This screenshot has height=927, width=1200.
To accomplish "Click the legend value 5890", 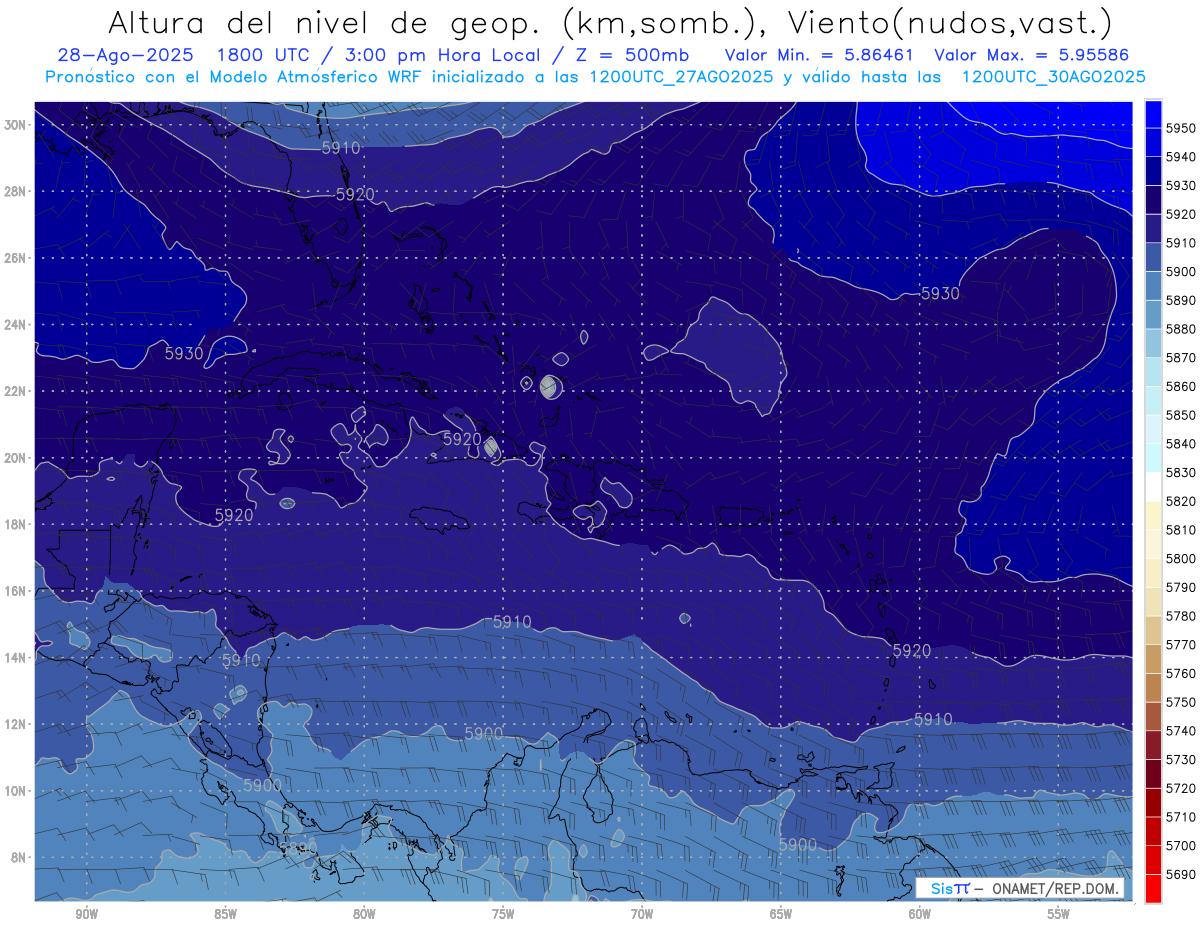I will click(1181, 300).
